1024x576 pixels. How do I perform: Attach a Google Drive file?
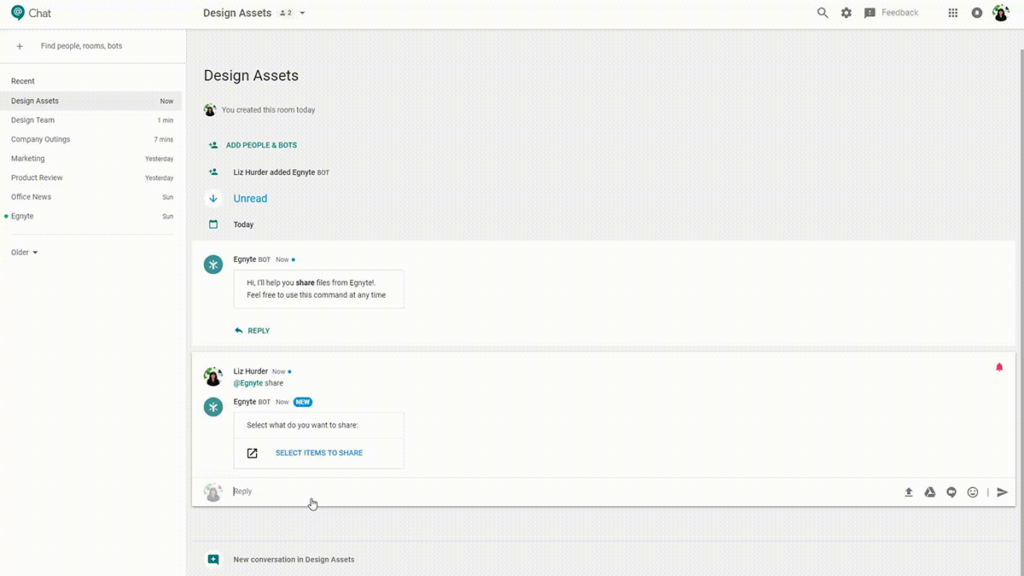[930, 492]
